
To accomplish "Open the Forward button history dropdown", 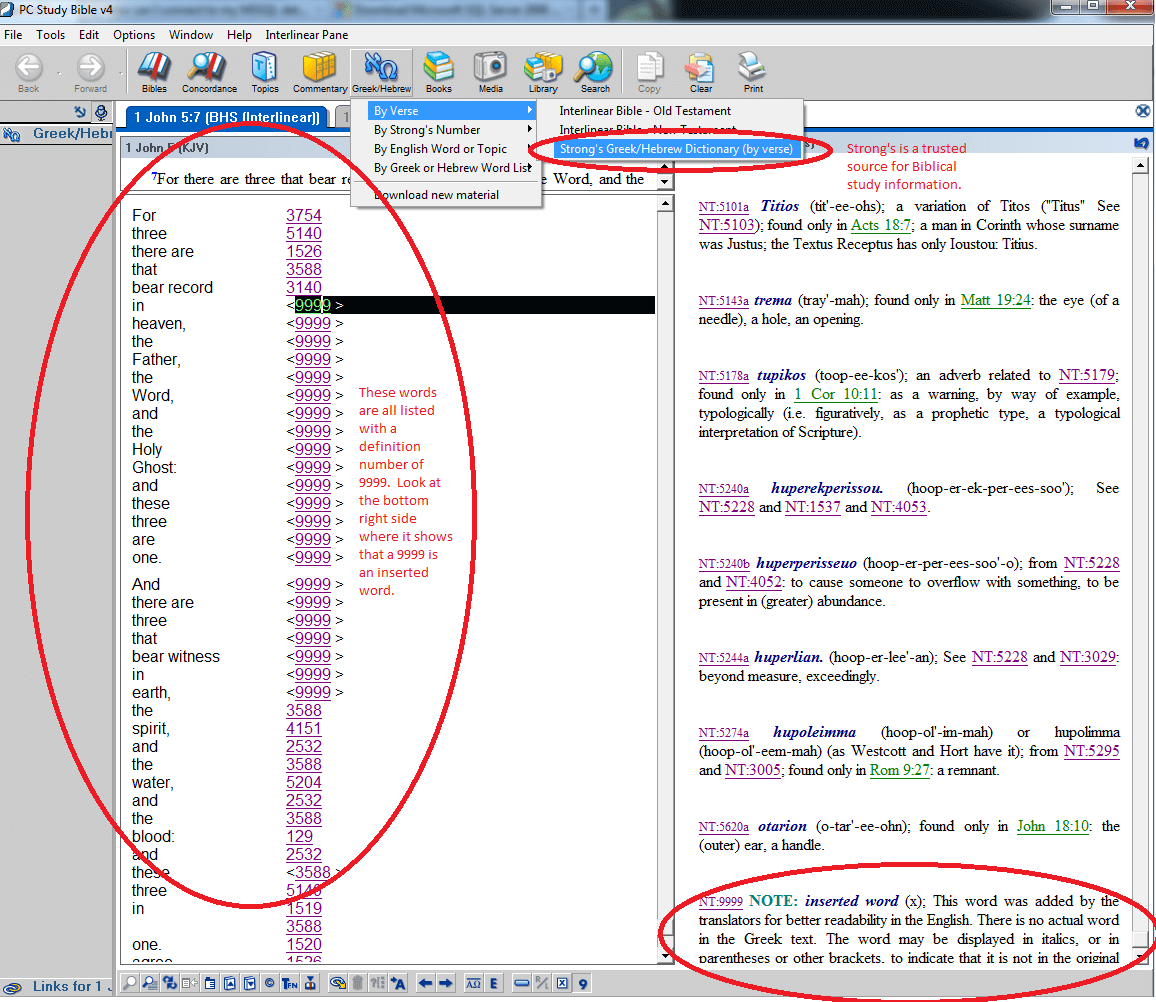I will 121,72.
